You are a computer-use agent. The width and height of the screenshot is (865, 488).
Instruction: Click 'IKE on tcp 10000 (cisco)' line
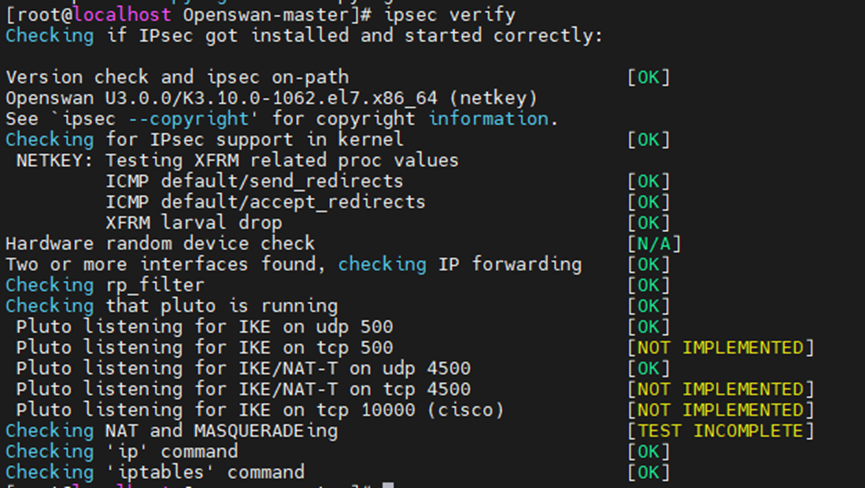(260, 410)
